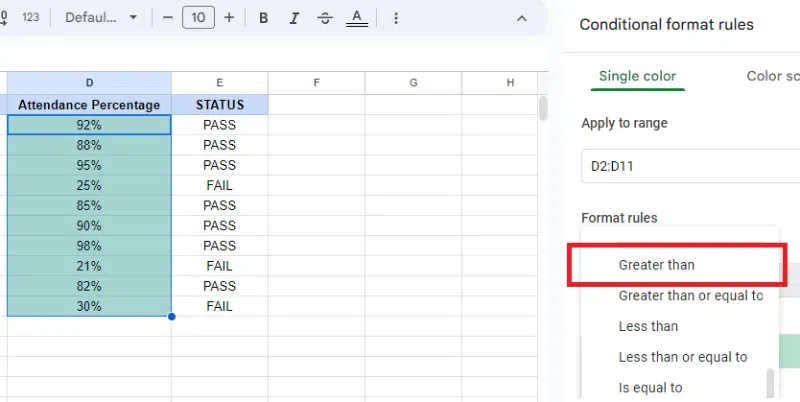800x402 pixels.
Task: Click the font size field showing 10
Action: [198, 18]
